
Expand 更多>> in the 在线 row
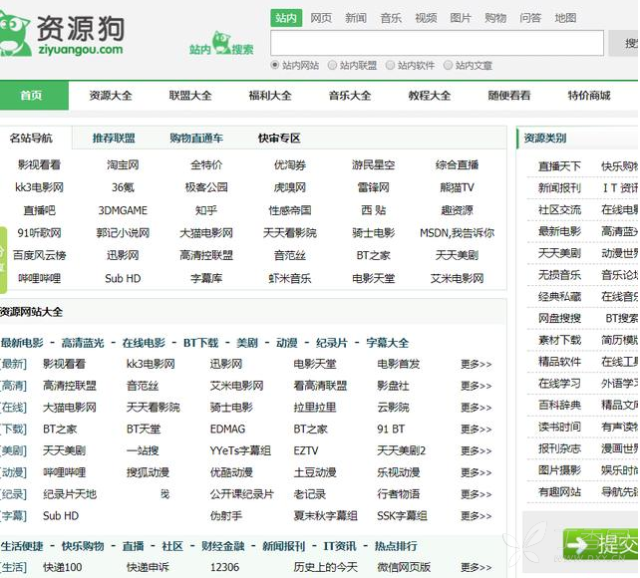click(x=476, y=407)
